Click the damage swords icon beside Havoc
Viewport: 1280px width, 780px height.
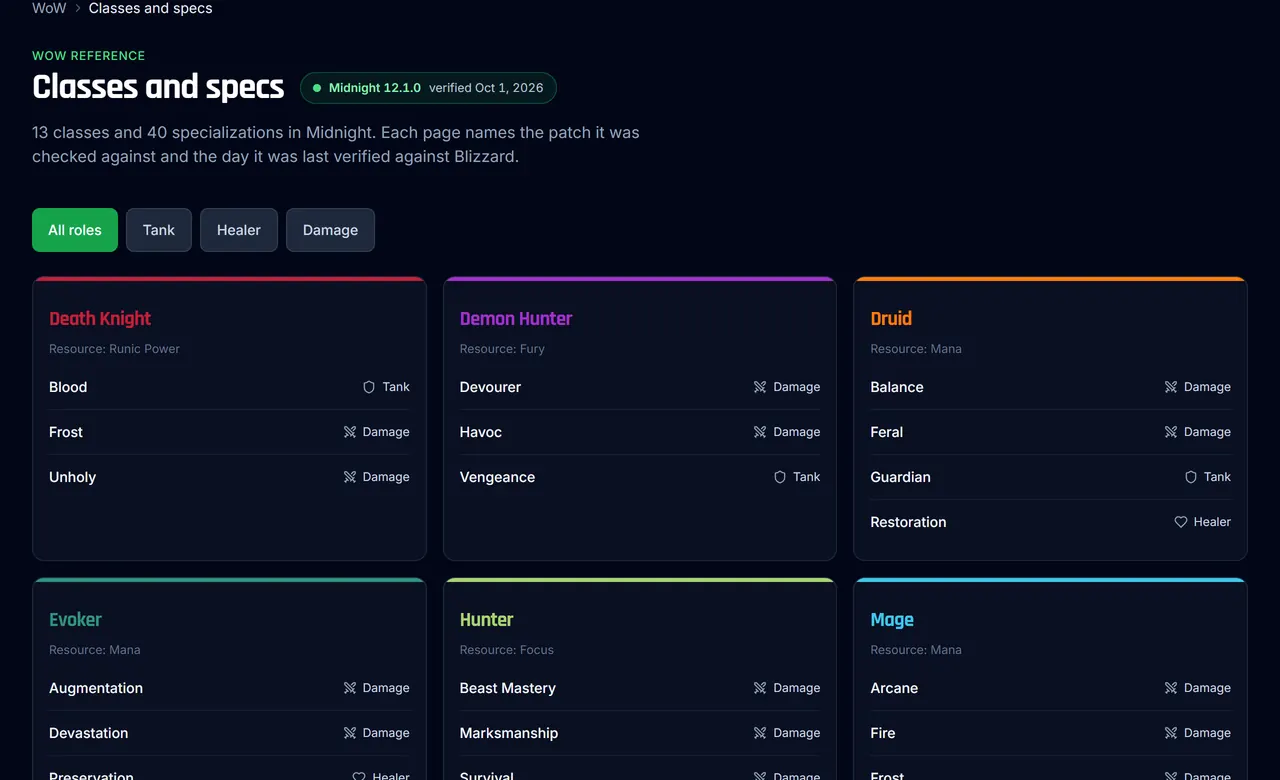pyautogui.click(x=760, y=432)
